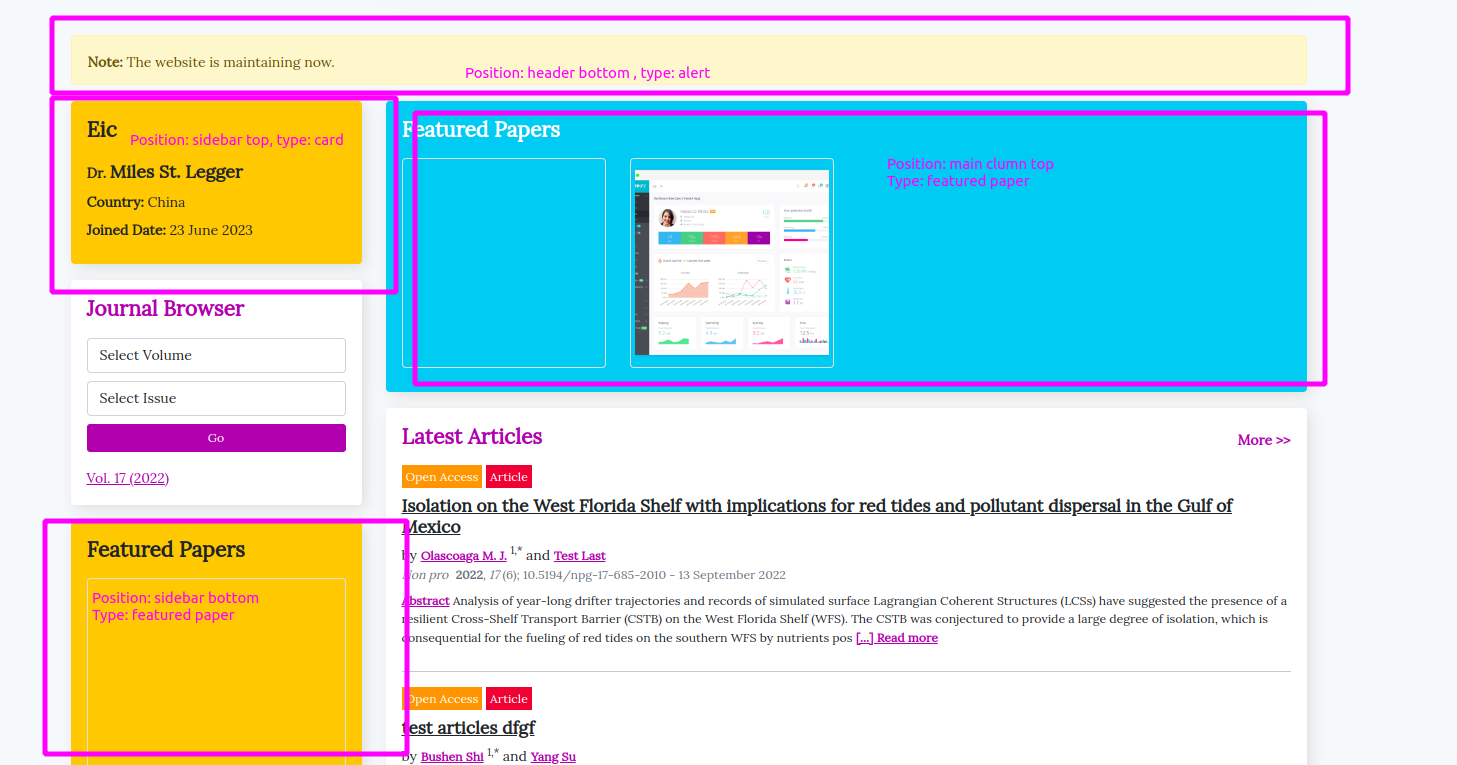This screenshot has width=1457, height=765.
Task: Open the West Florida Shelf article title
Action: point(816,506)
